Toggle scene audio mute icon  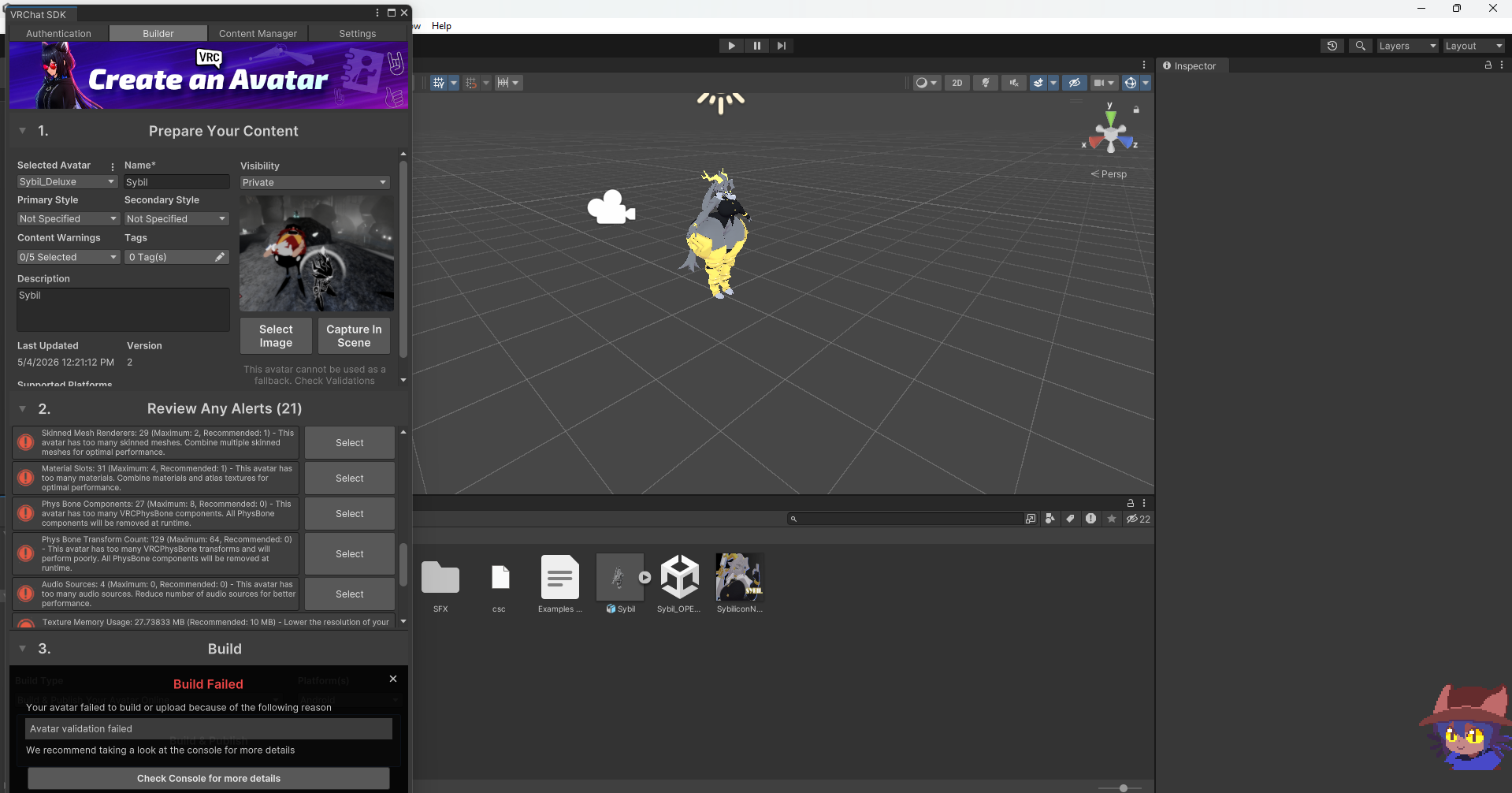[x=1014, y=83]
